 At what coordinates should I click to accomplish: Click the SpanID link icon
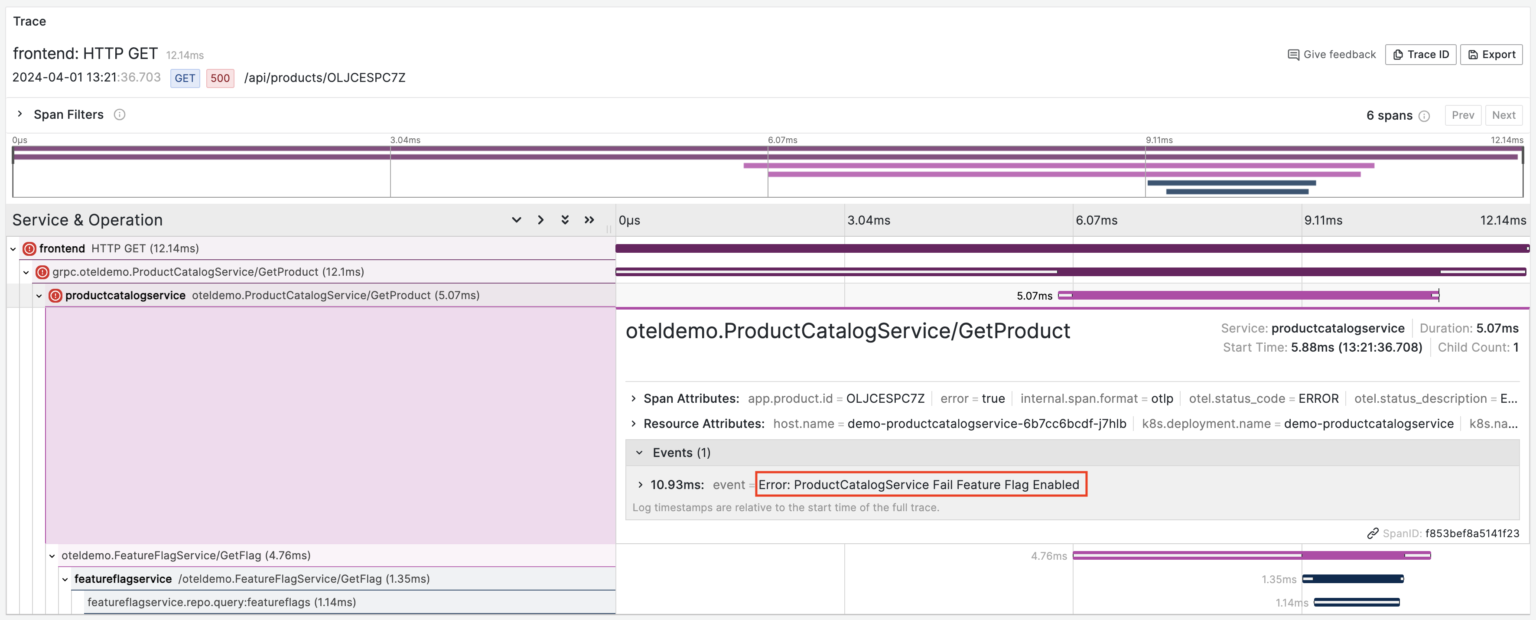[1373, 534]
